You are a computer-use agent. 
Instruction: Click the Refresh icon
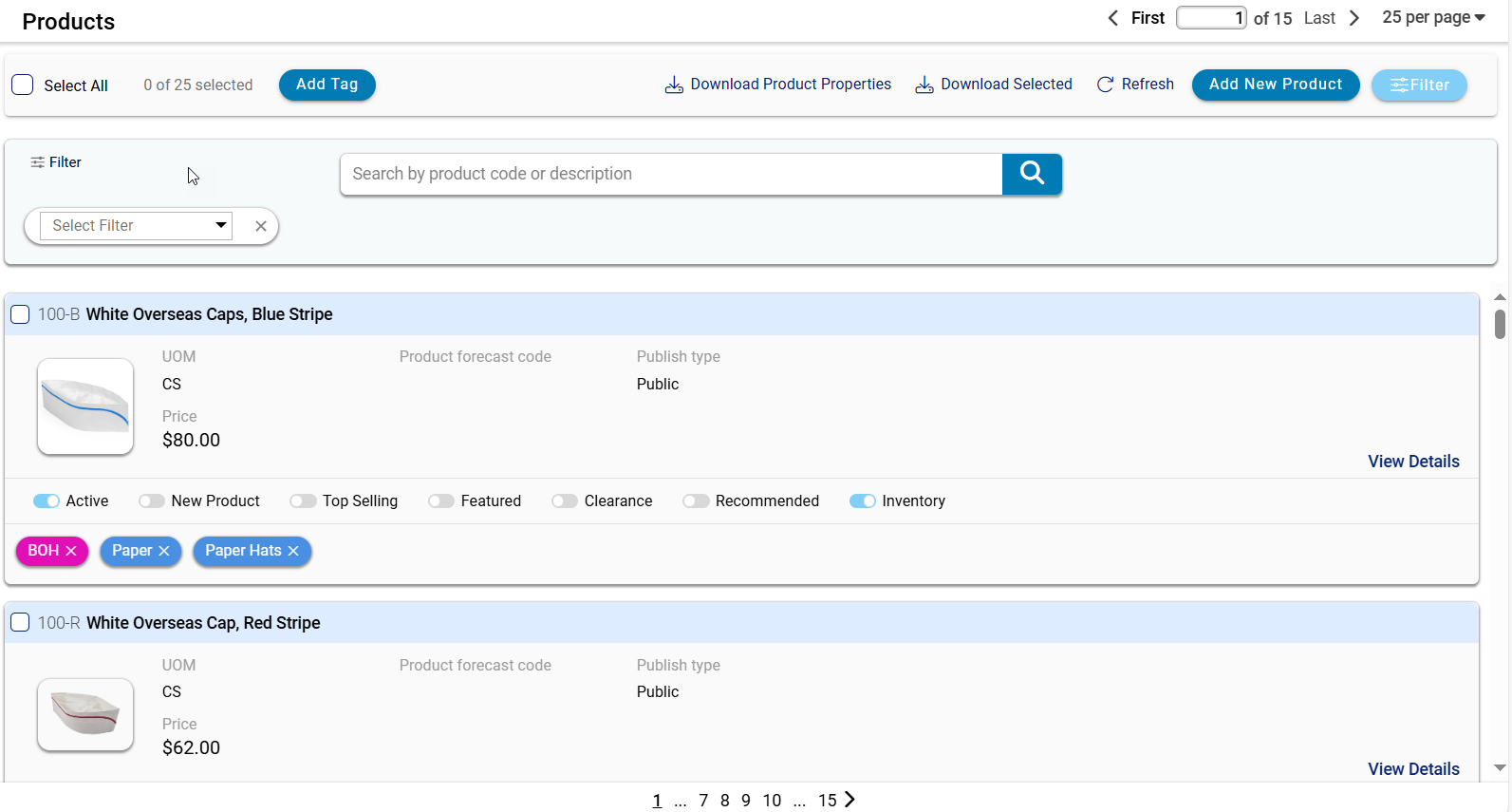pos(1105,85)
